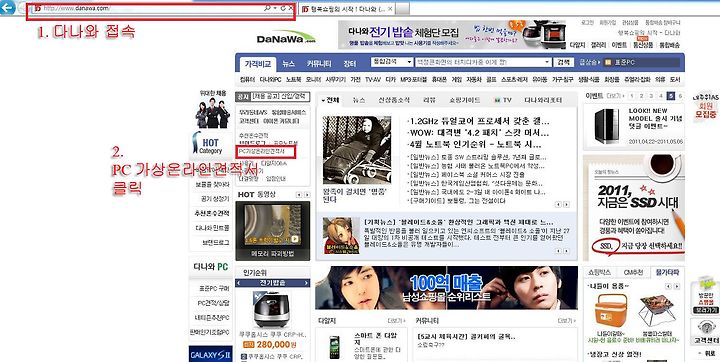This screenshot has height=362, width=720.
Task: Click event page number 5
Action: click(671, 96)
